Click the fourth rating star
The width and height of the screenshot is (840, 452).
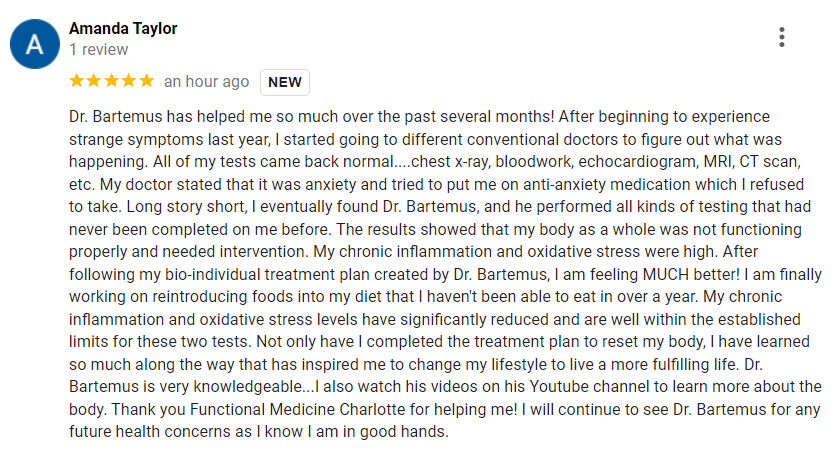[x=128, y=81]
